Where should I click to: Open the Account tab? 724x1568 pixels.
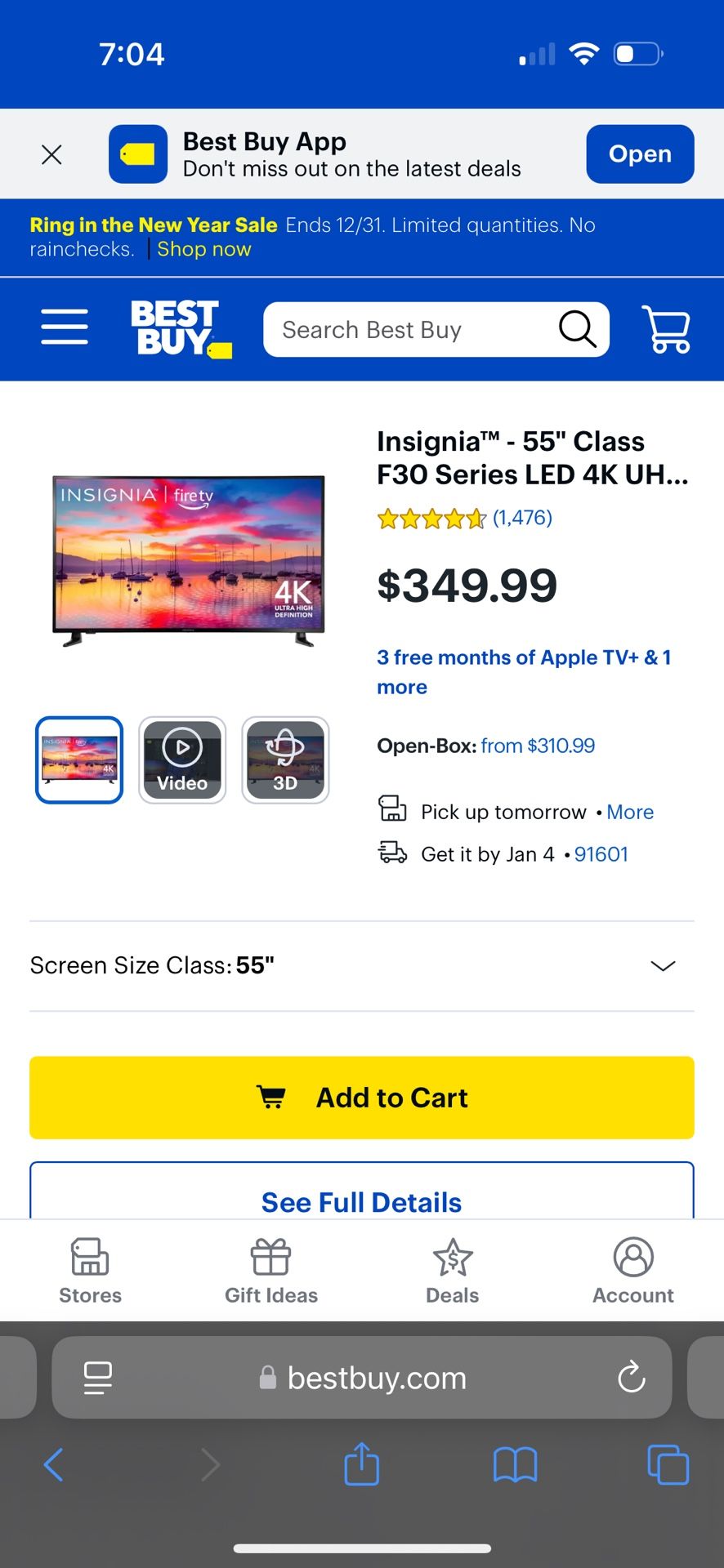point(633,1271)
